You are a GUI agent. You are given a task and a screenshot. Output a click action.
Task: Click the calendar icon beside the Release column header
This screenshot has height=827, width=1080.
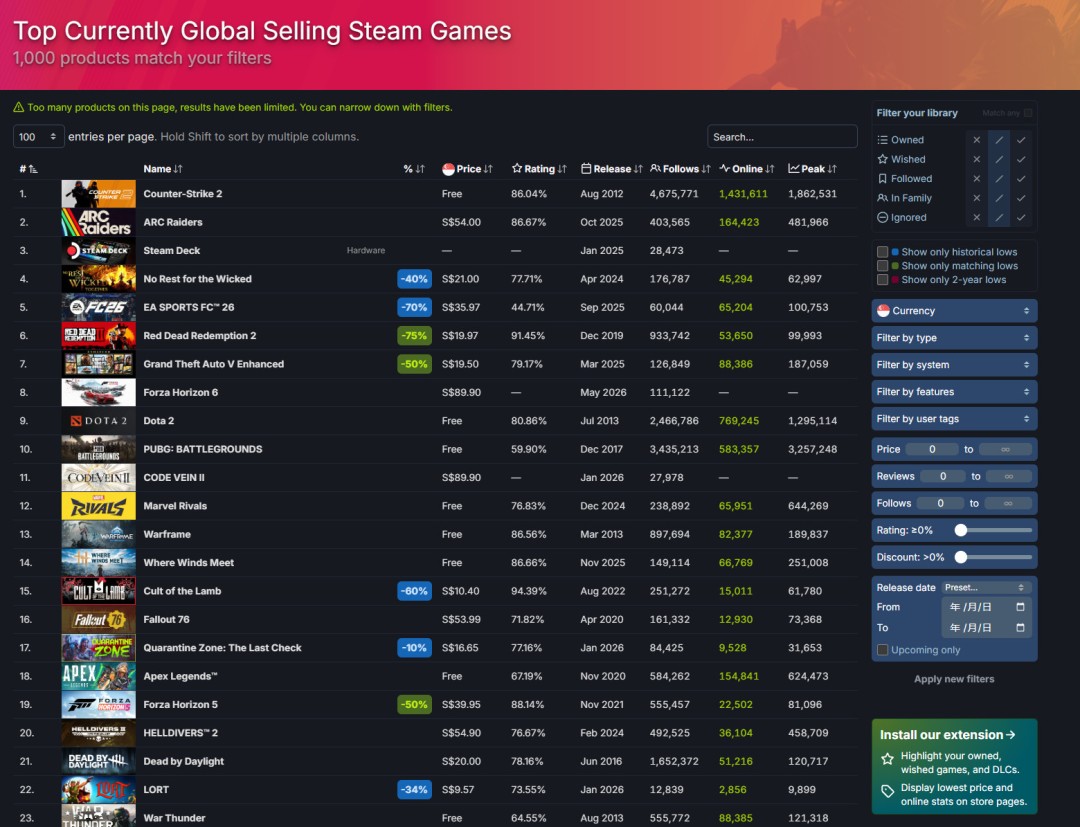(587, 168)
